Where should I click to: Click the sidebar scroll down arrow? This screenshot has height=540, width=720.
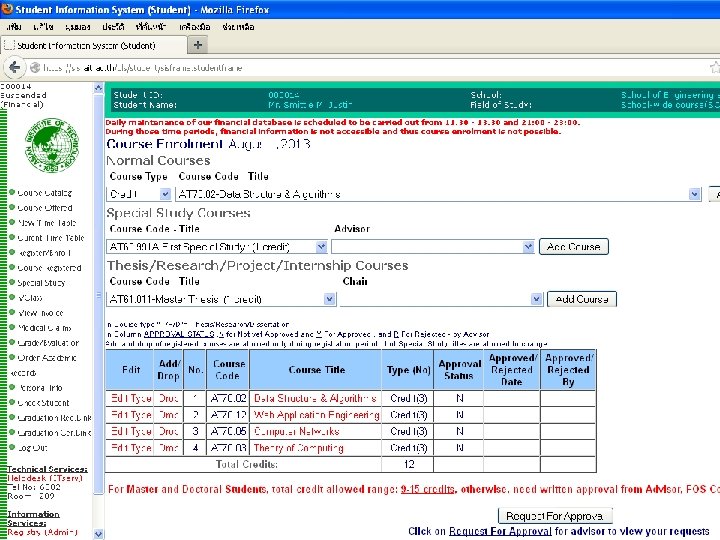98,534
